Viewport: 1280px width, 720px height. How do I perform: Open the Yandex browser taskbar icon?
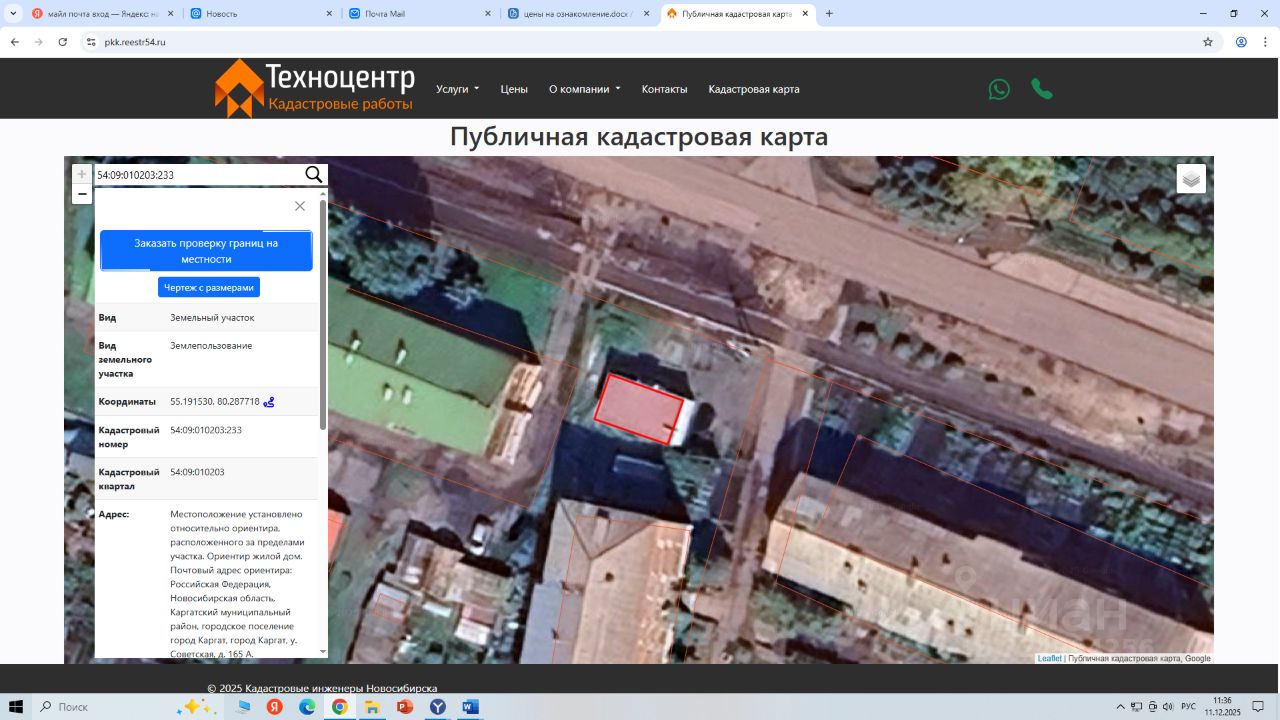tap(274, 707)
